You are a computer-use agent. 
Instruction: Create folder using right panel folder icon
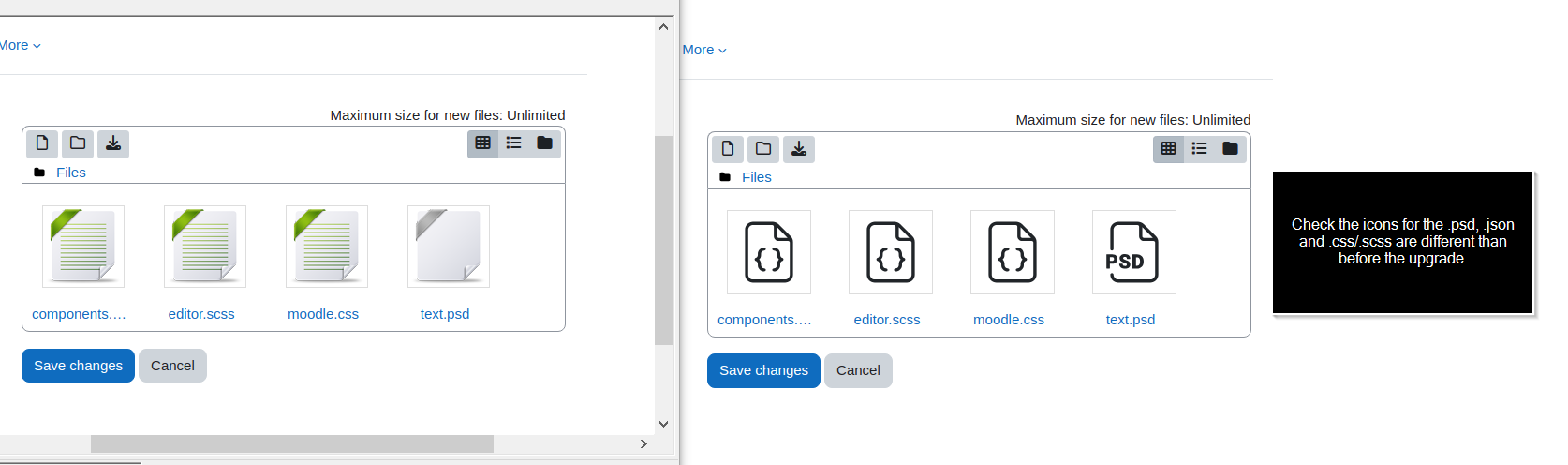coord(763,149)
